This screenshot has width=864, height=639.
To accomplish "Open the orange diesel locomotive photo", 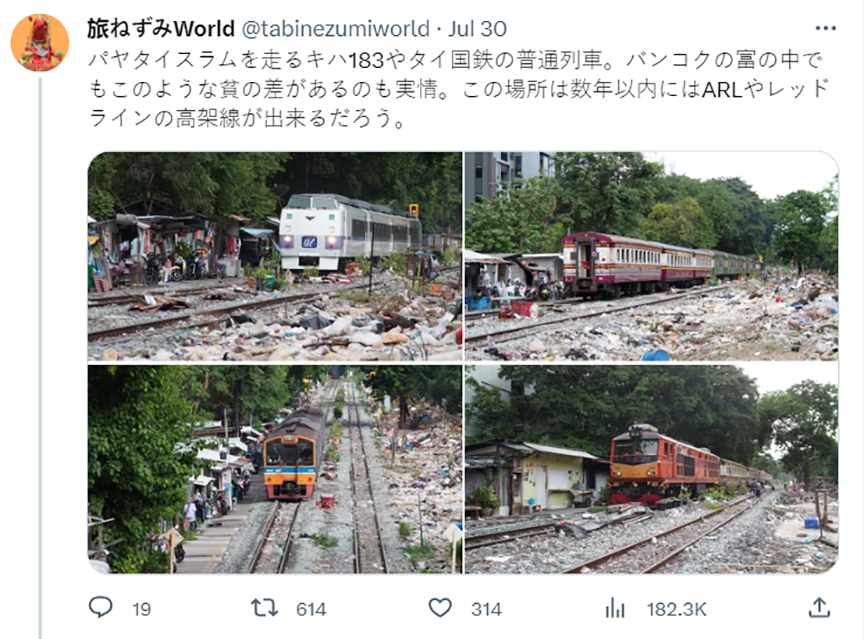I will (651, 469).
